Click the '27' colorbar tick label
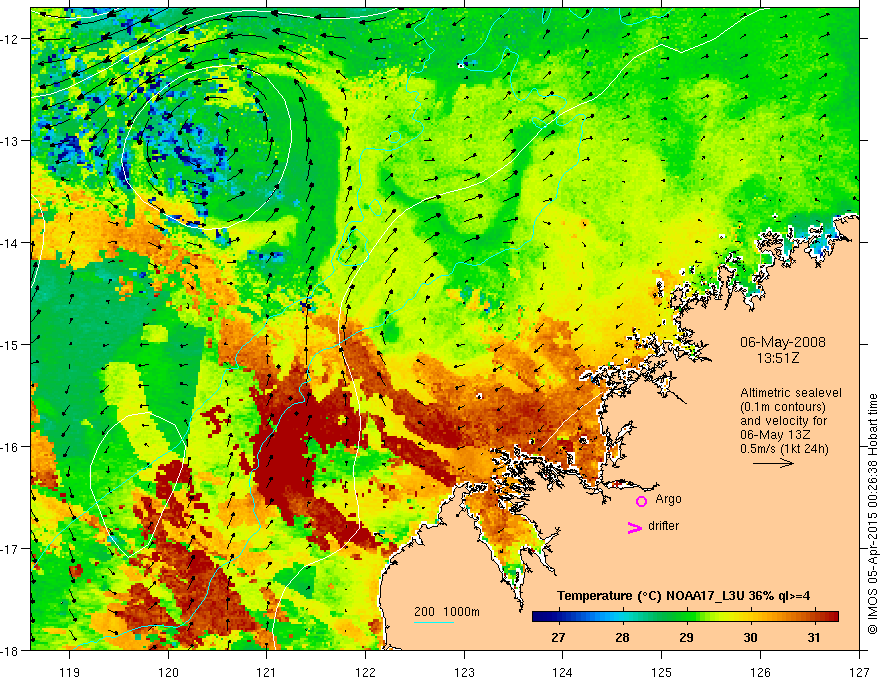This screenshot has width=880, height=680. tap(558, 637)
